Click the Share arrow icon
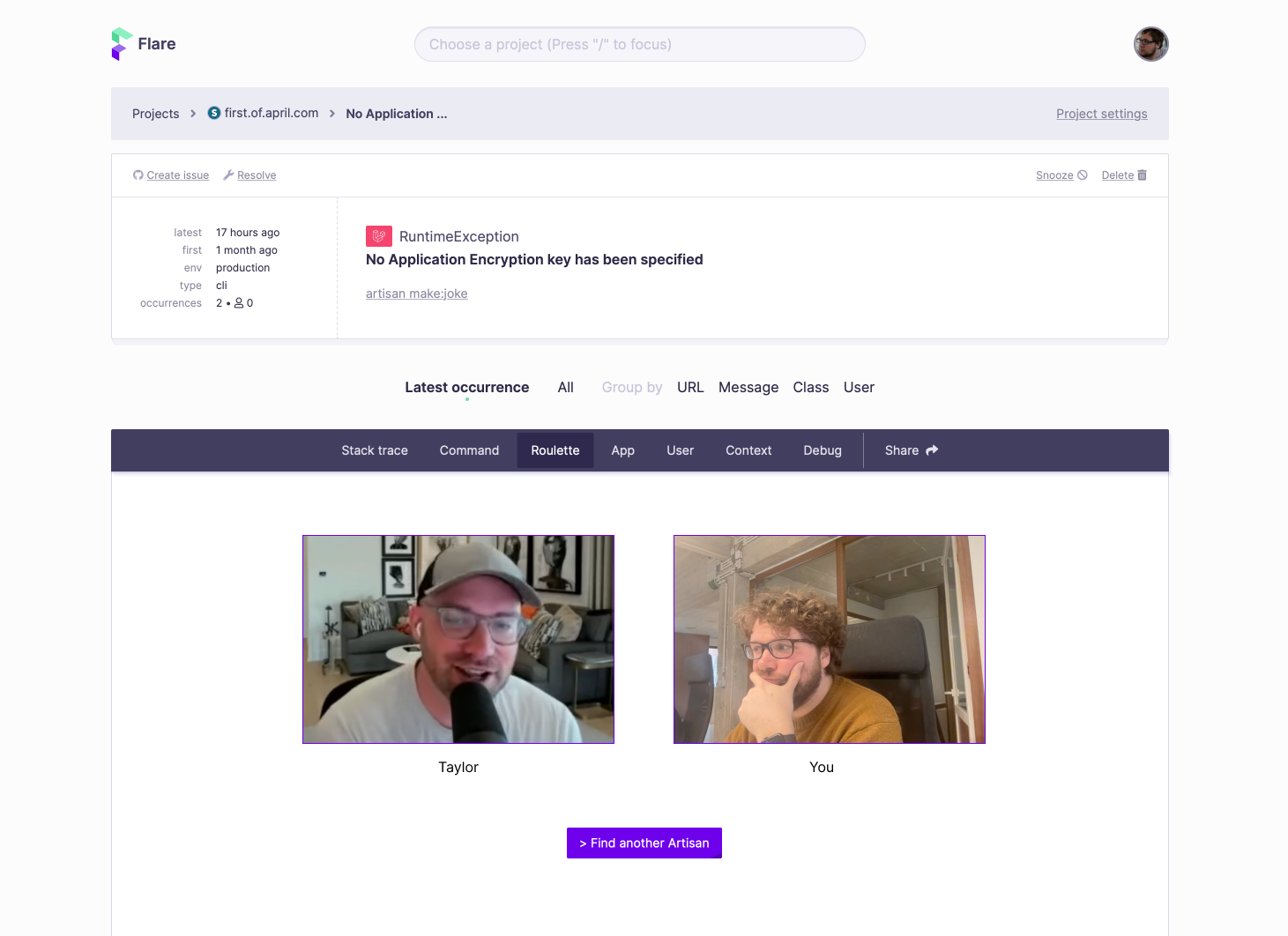This screenshot has height=936, width=1288. 932,450
